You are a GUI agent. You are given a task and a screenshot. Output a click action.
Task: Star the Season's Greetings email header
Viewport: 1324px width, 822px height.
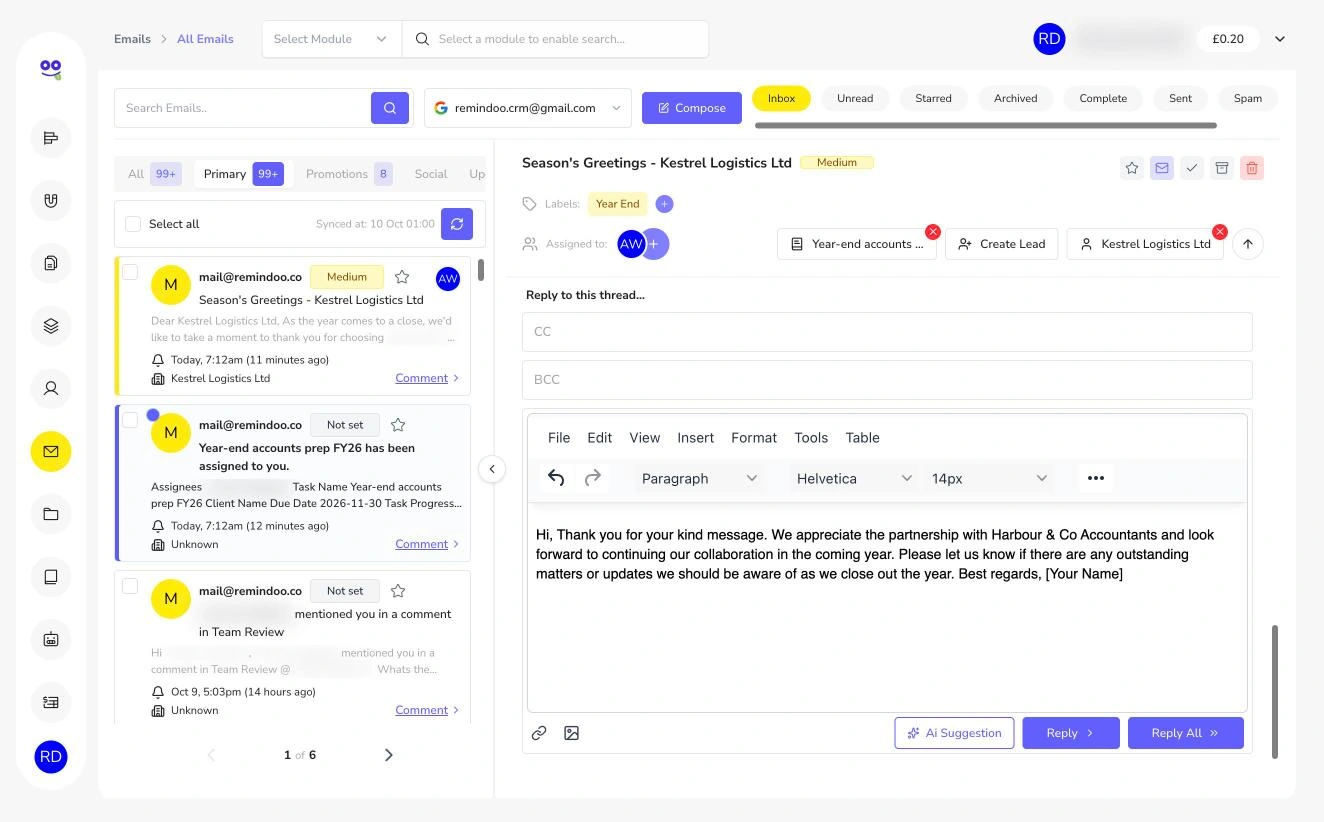pos(1132,168)
